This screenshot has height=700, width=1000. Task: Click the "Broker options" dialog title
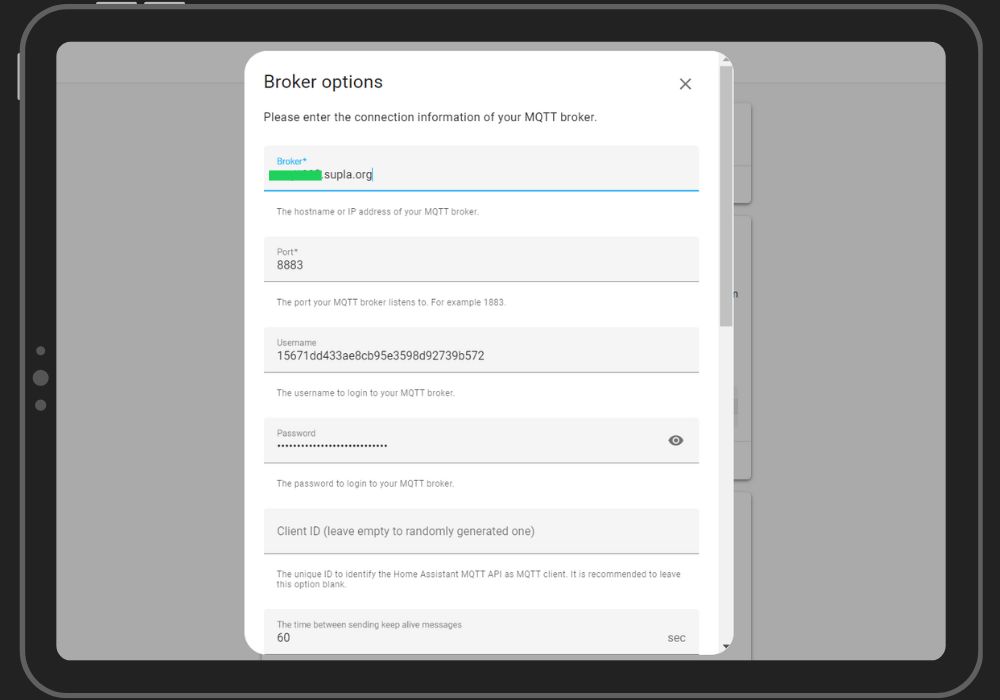[x=323, y=82]
